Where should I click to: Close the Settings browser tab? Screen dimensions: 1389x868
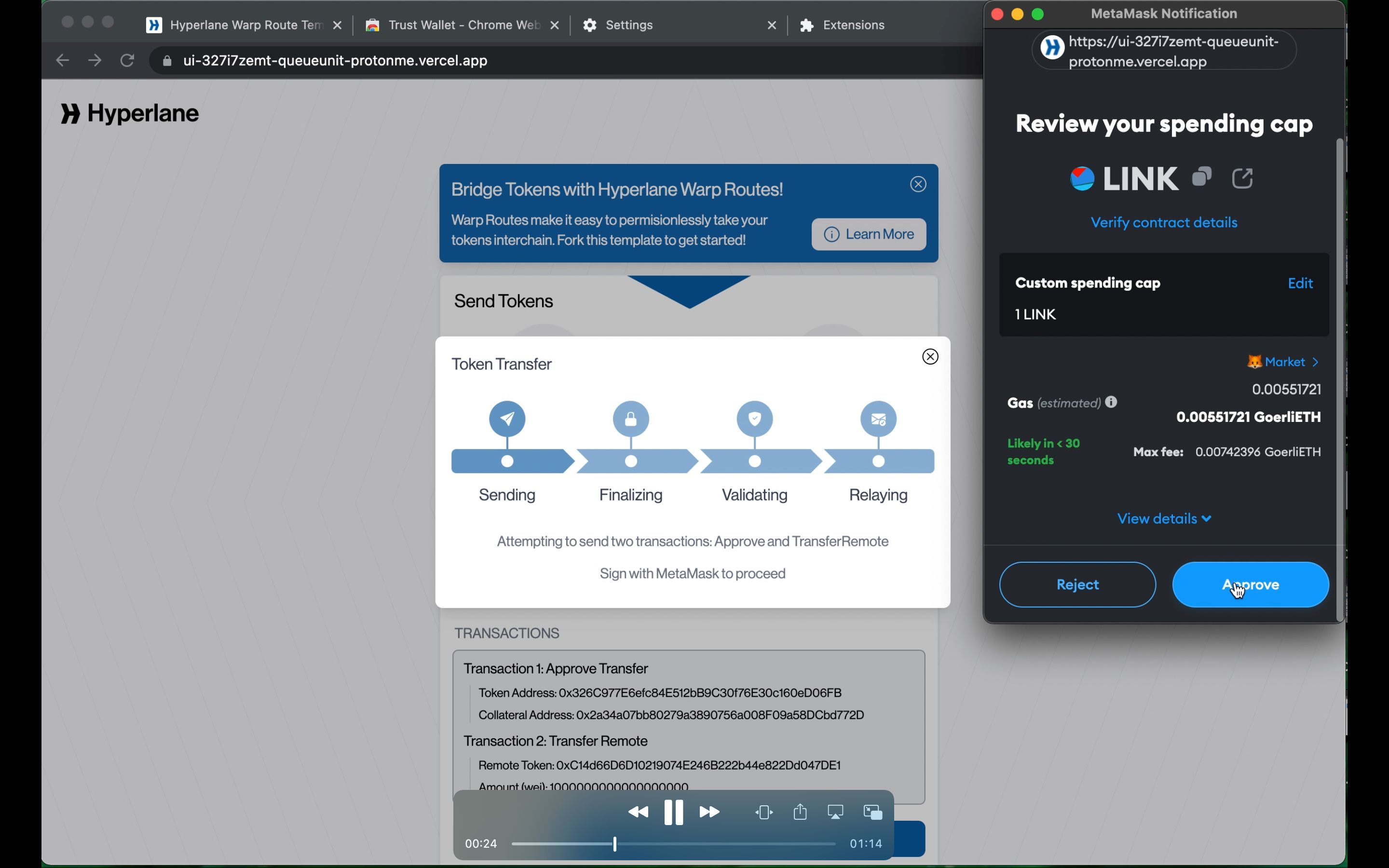tap(772, 25)
